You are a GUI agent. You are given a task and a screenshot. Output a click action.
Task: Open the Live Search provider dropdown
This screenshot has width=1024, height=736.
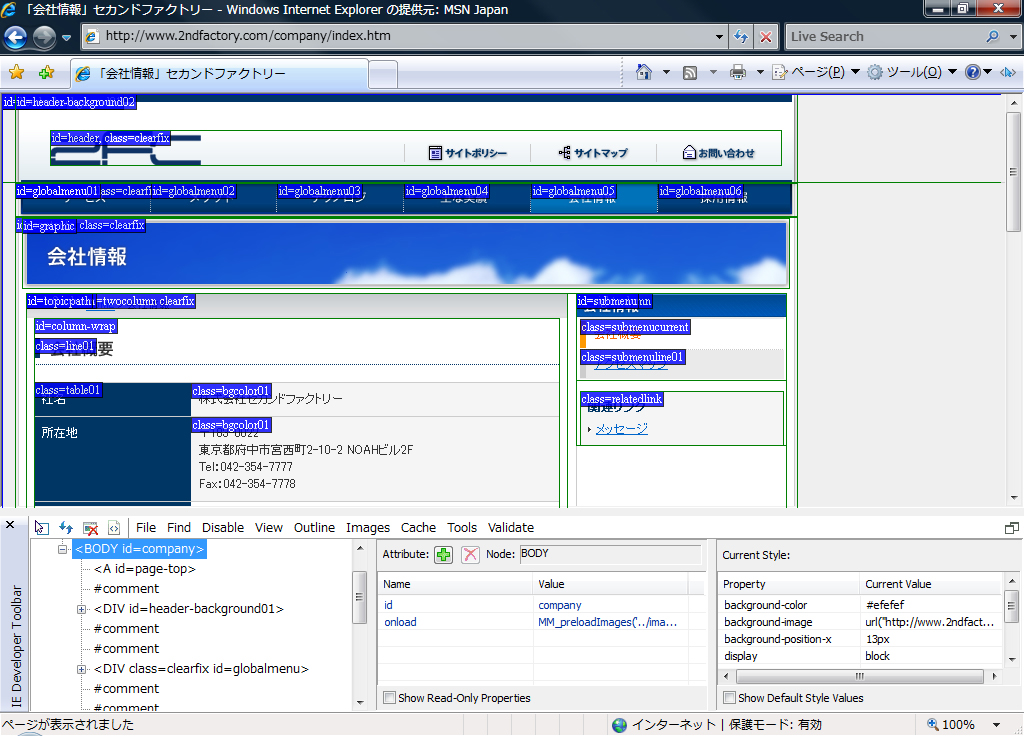point(1013,37)
